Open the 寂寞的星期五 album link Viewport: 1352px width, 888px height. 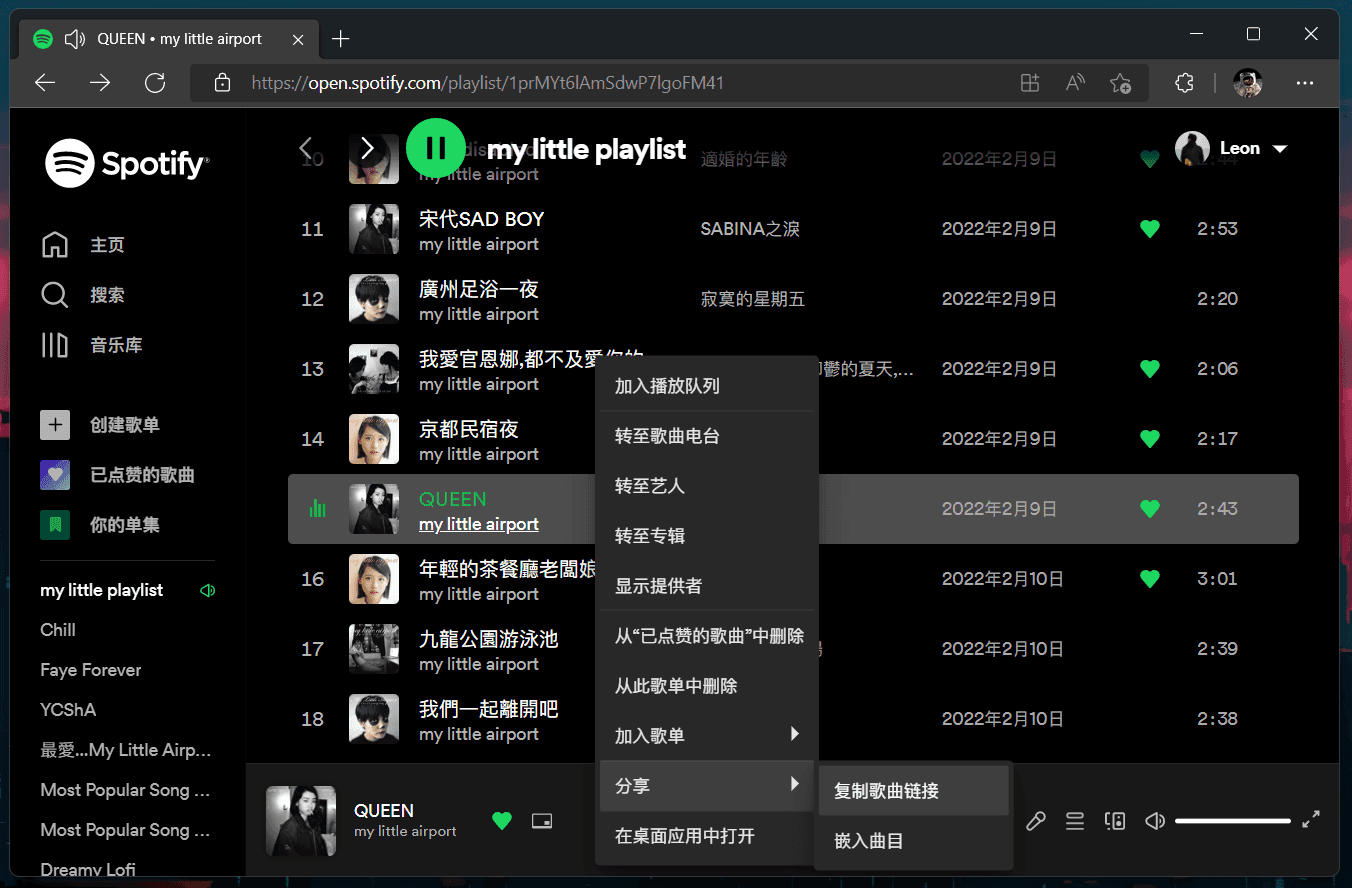[x=753, y=299]
